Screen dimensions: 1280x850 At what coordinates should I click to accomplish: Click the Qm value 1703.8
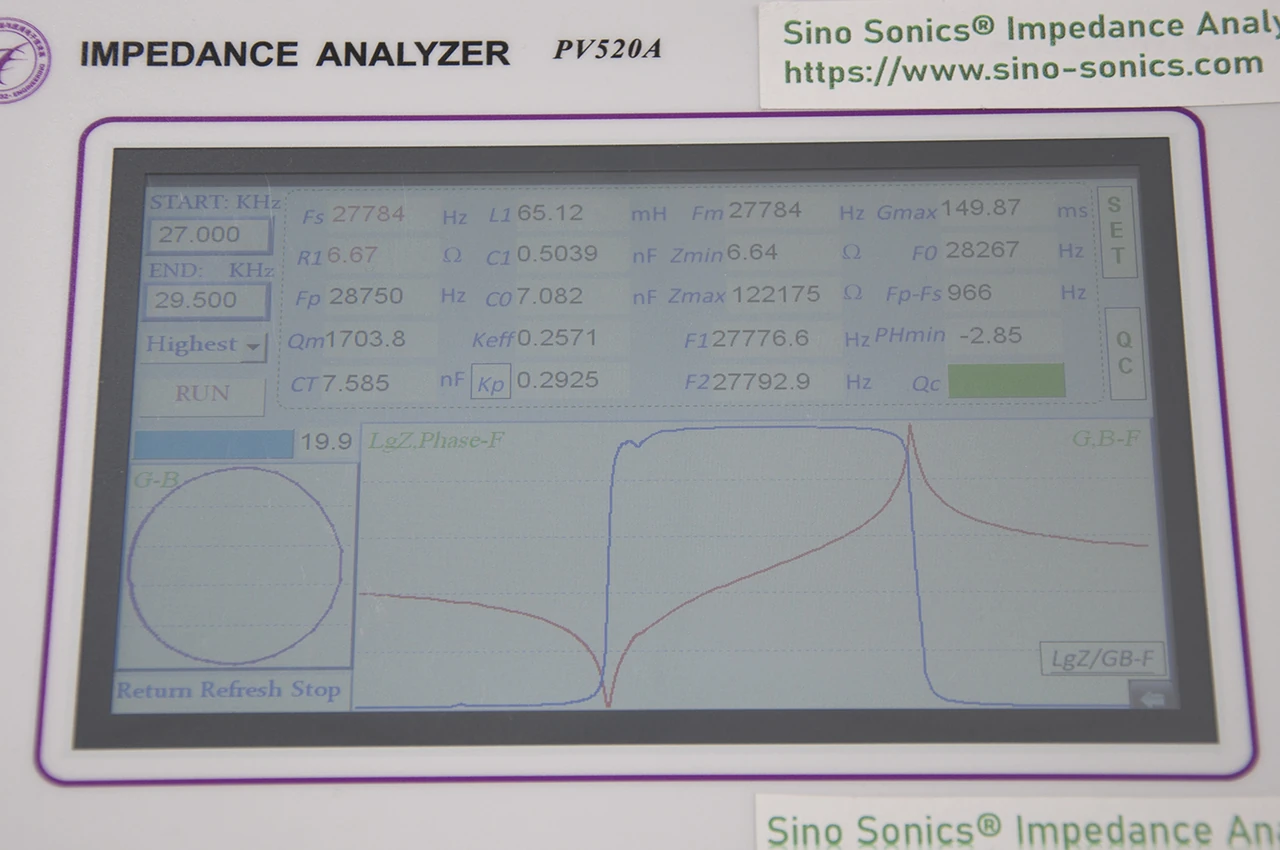click(365, 339)
